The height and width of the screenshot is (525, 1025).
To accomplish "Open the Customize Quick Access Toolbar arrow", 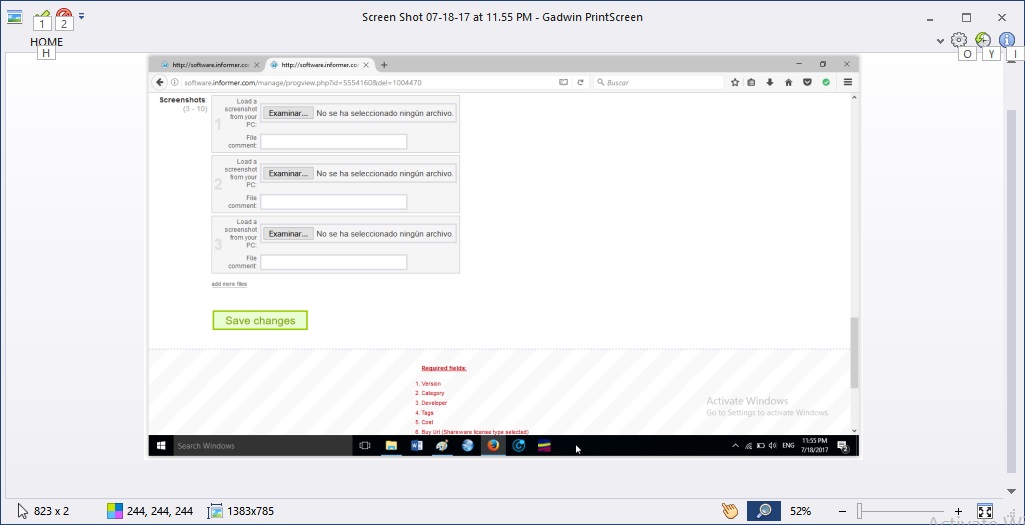I will pyautogui.click(x=82, y=16).
